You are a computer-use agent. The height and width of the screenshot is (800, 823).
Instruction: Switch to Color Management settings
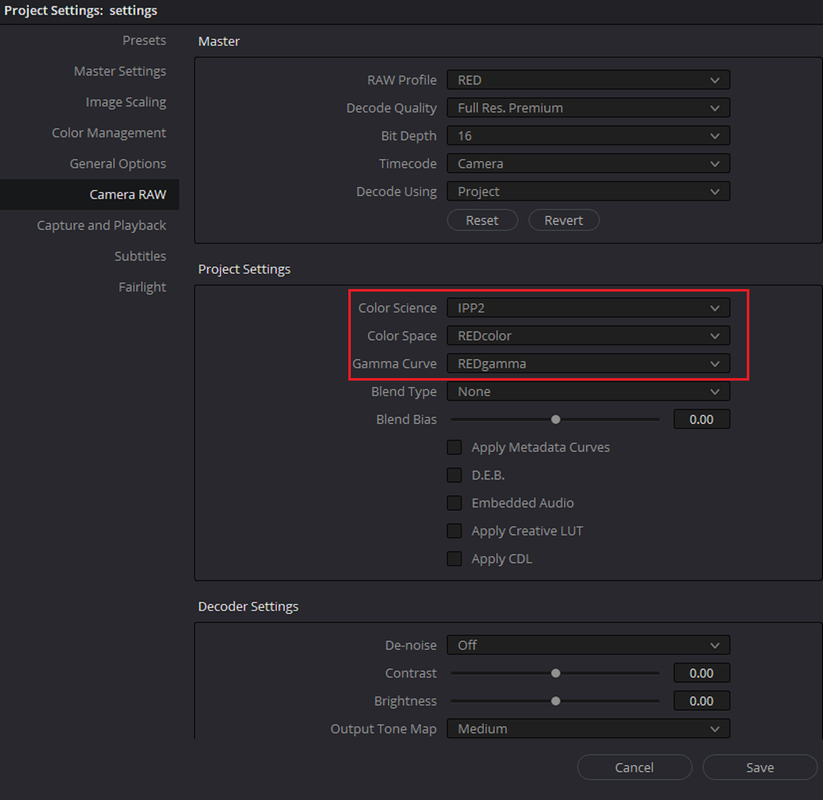click(x=109, y=133)
